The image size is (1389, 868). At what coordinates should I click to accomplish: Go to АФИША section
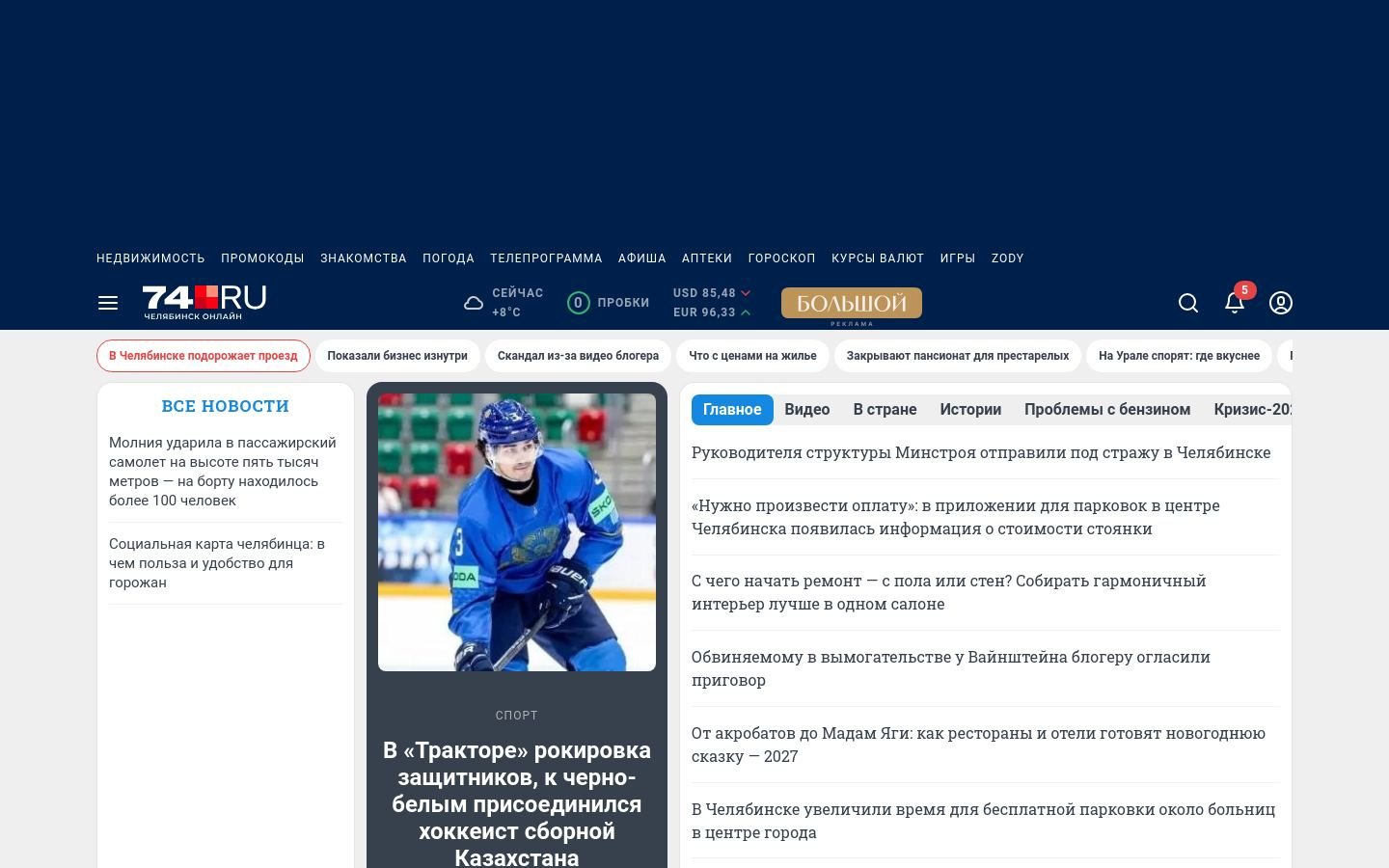pyautogui.click(x=642, y=258)
